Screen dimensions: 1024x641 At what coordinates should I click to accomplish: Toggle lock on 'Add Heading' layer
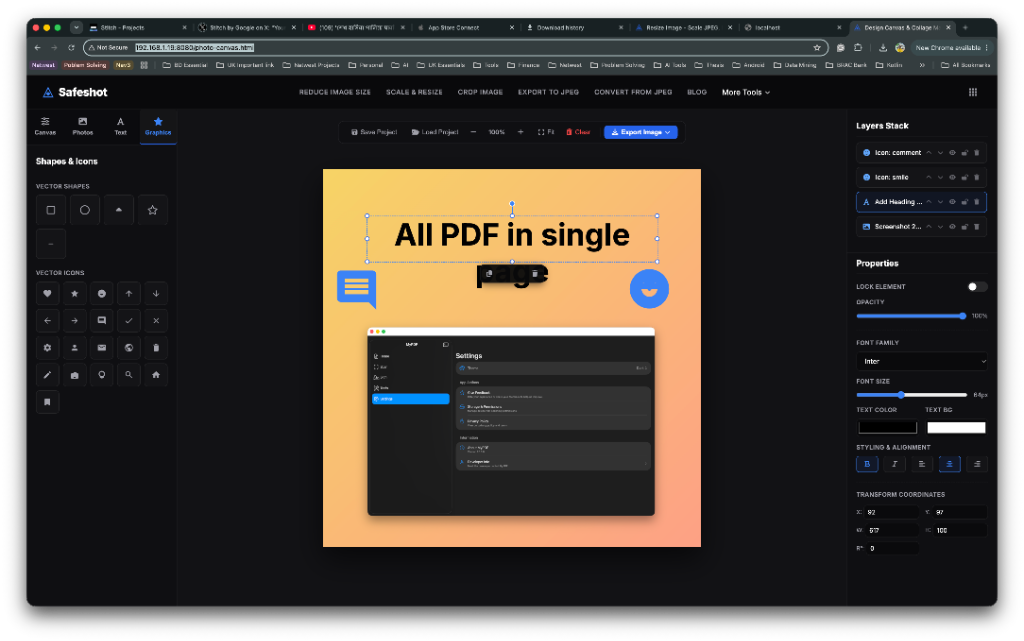click(965, 202)
